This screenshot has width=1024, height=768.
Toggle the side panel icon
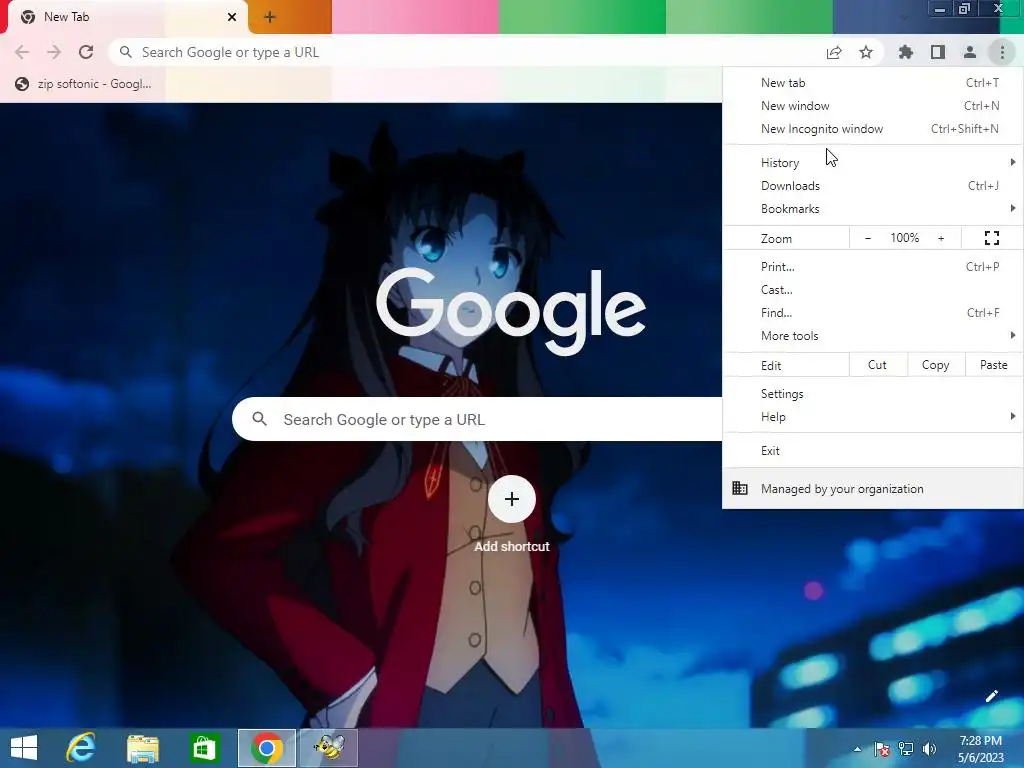tap(938, 52)
